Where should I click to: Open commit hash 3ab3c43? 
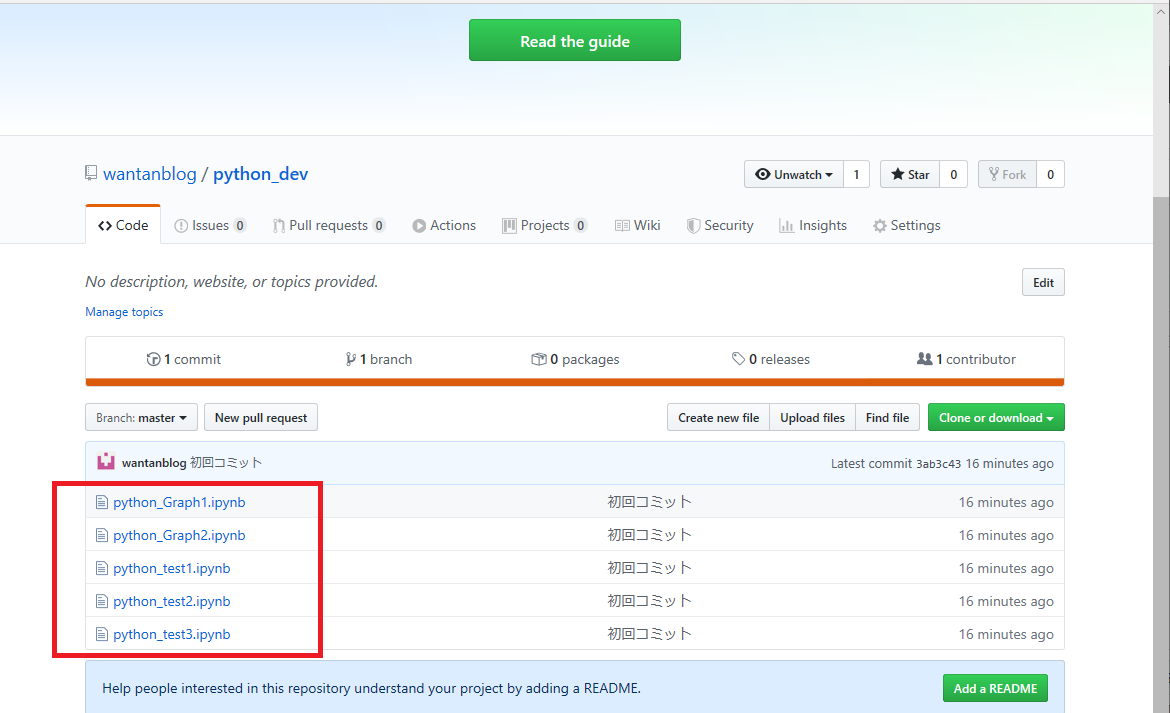coord(938,464)
